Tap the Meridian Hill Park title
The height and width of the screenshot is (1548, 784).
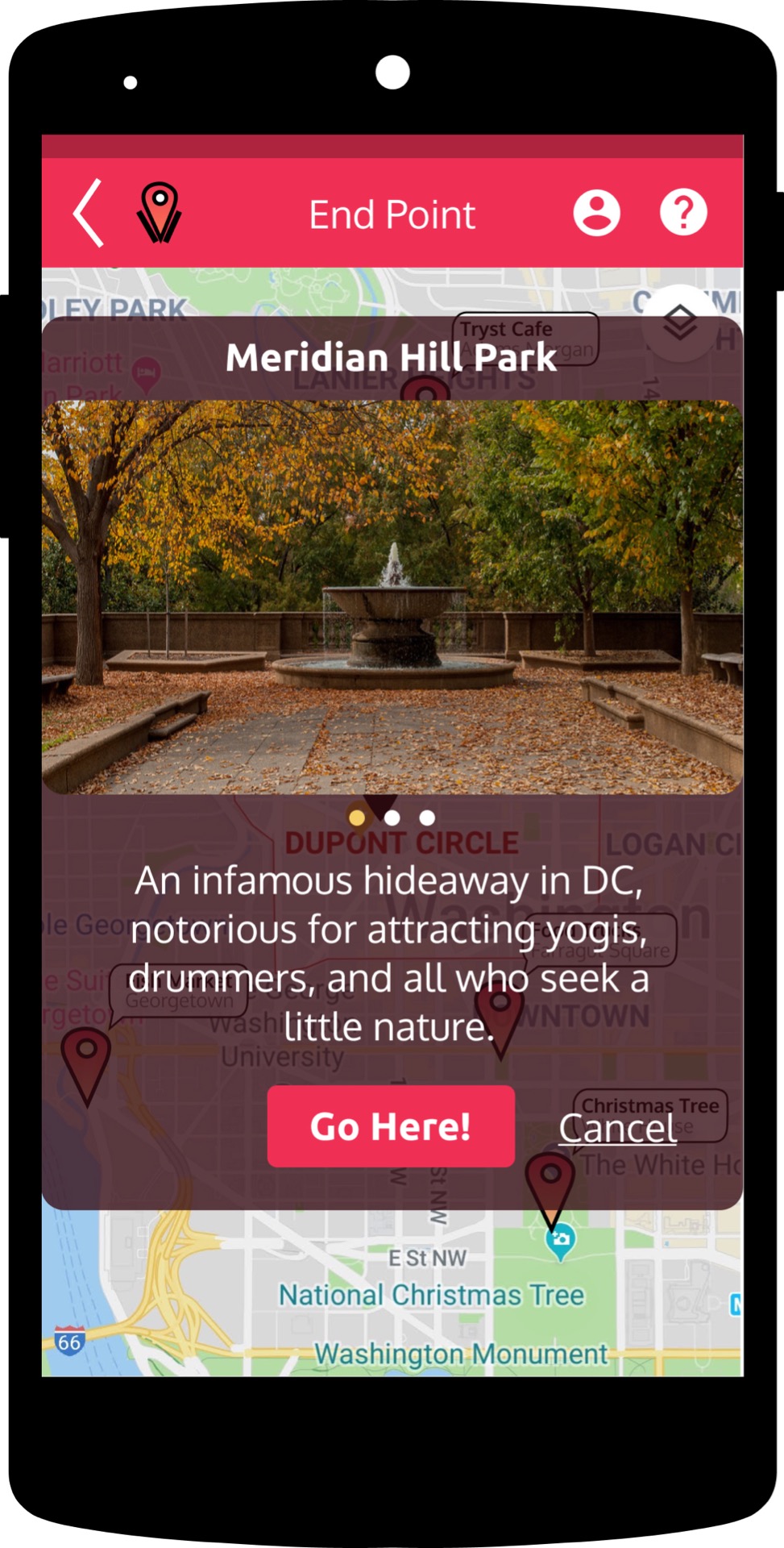point(391,357)
